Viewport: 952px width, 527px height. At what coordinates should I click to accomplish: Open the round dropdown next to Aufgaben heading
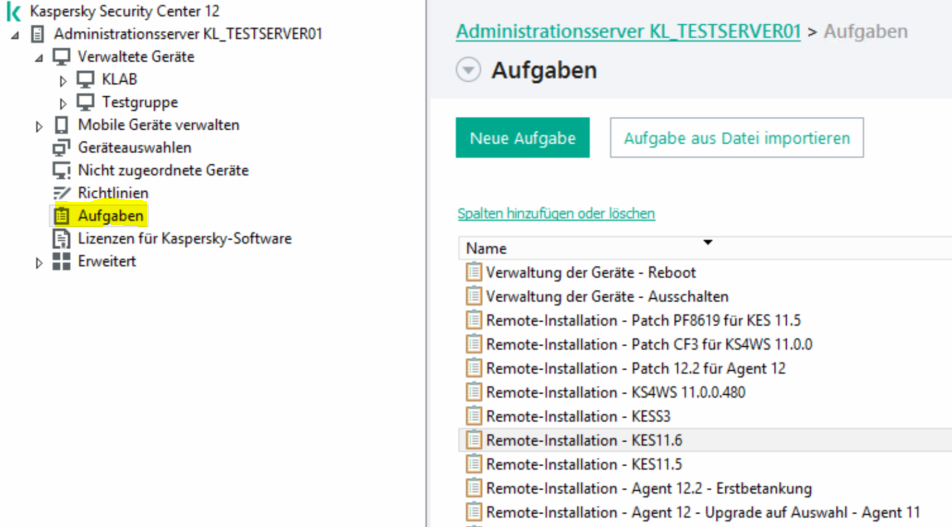[468, 70]
